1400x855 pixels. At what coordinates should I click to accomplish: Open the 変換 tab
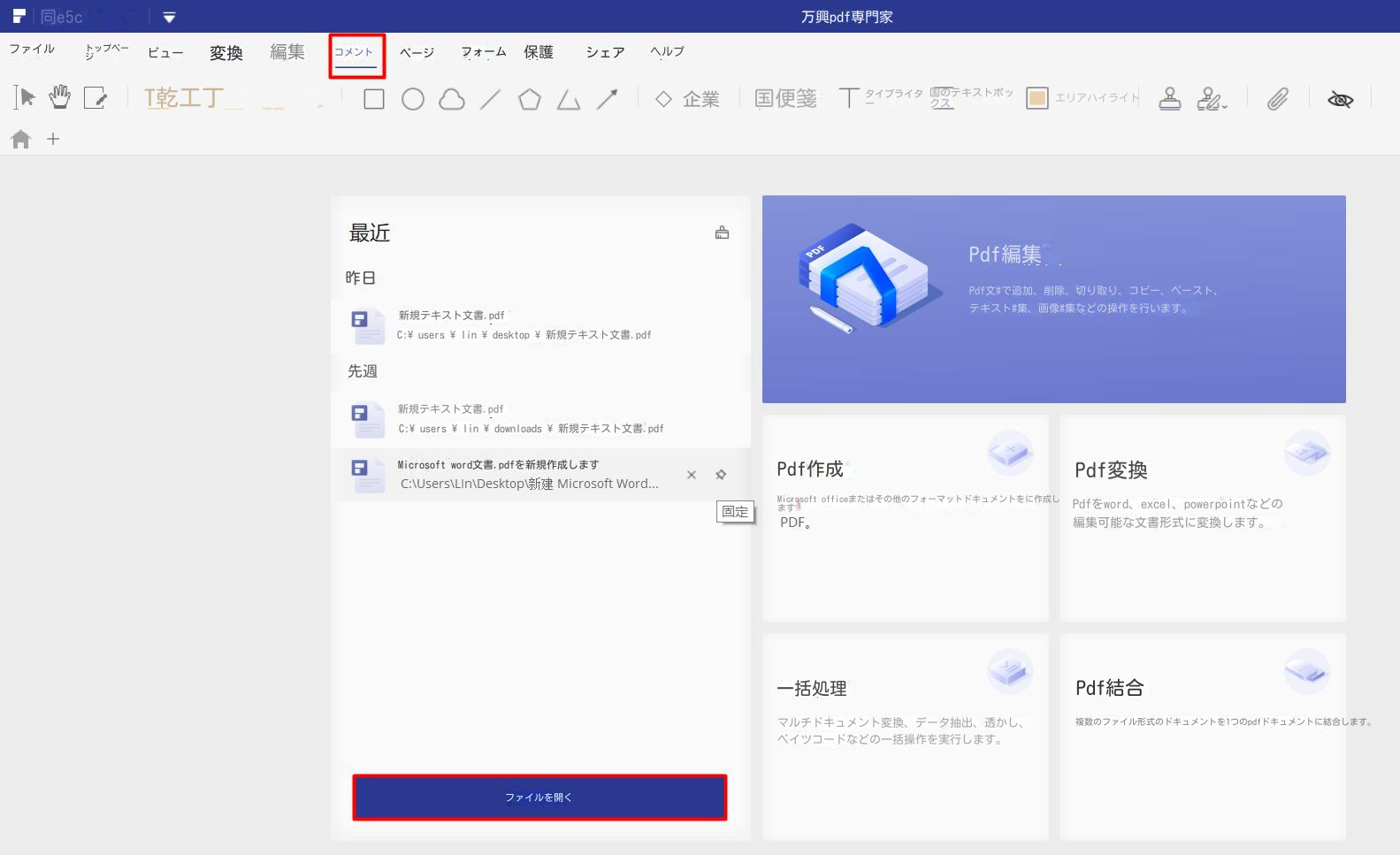pyautogui.click(x=226, y=53)
